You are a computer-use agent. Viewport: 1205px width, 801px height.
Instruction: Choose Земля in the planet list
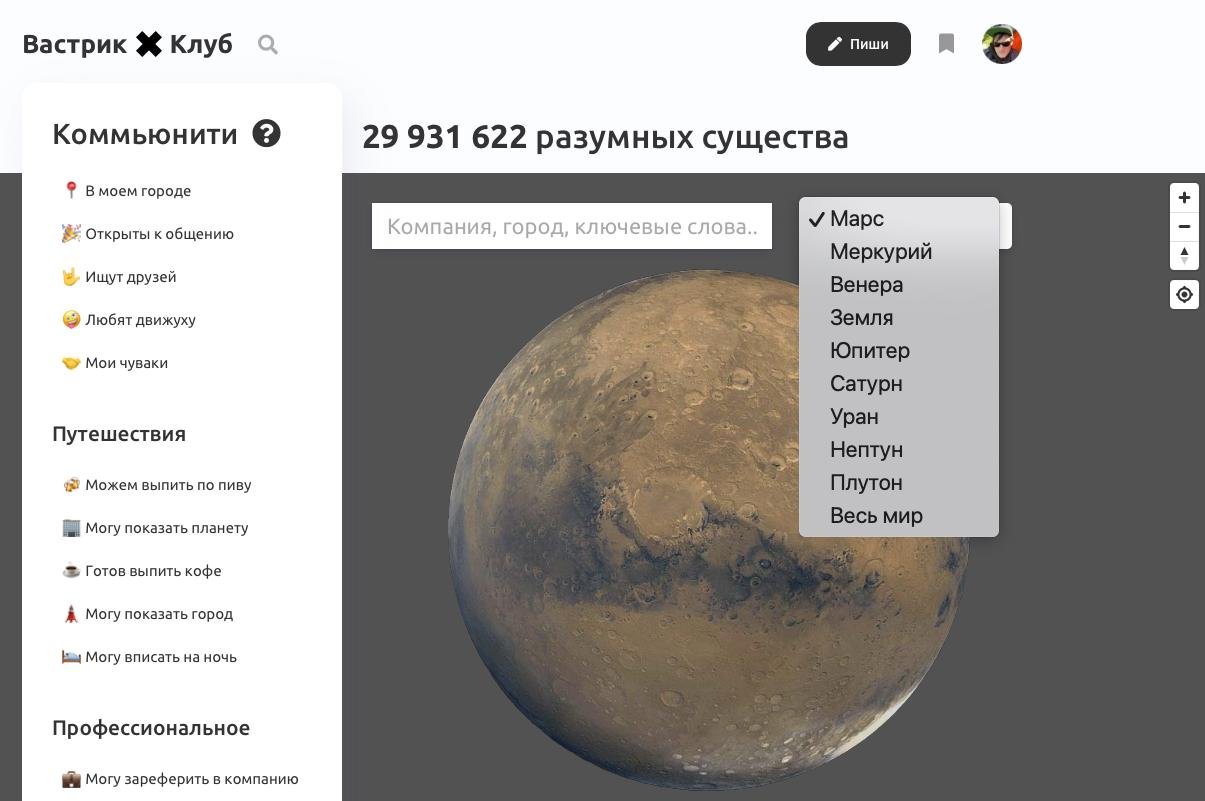[861, 318]
